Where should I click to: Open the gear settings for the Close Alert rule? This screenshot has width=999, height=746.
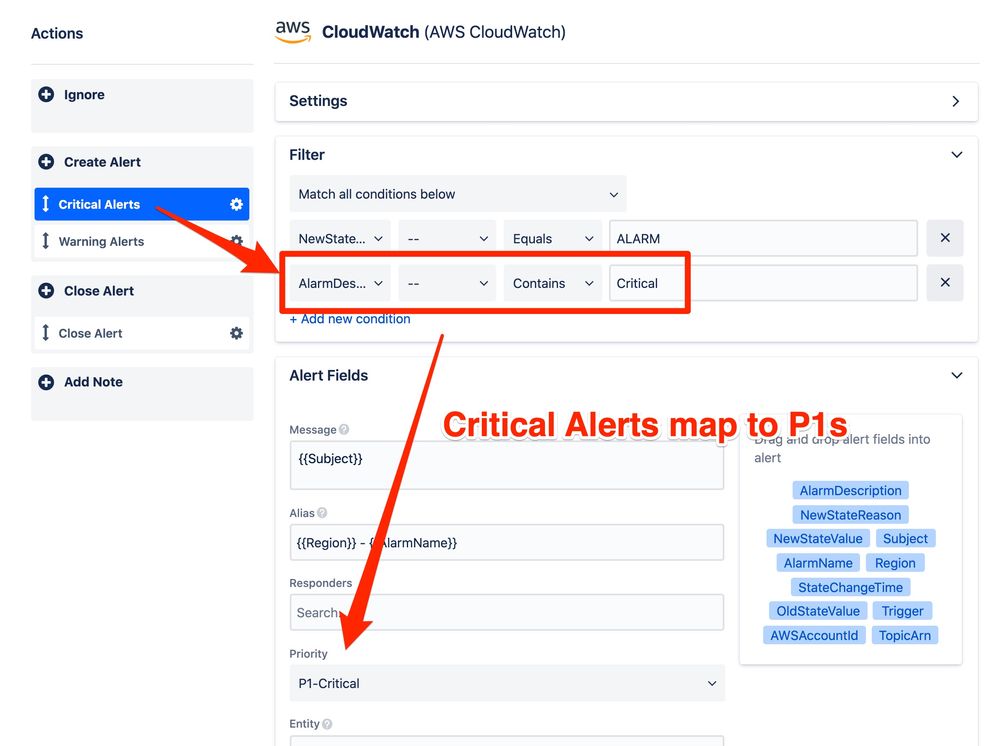pyautogui.click(x=236, y=333)
